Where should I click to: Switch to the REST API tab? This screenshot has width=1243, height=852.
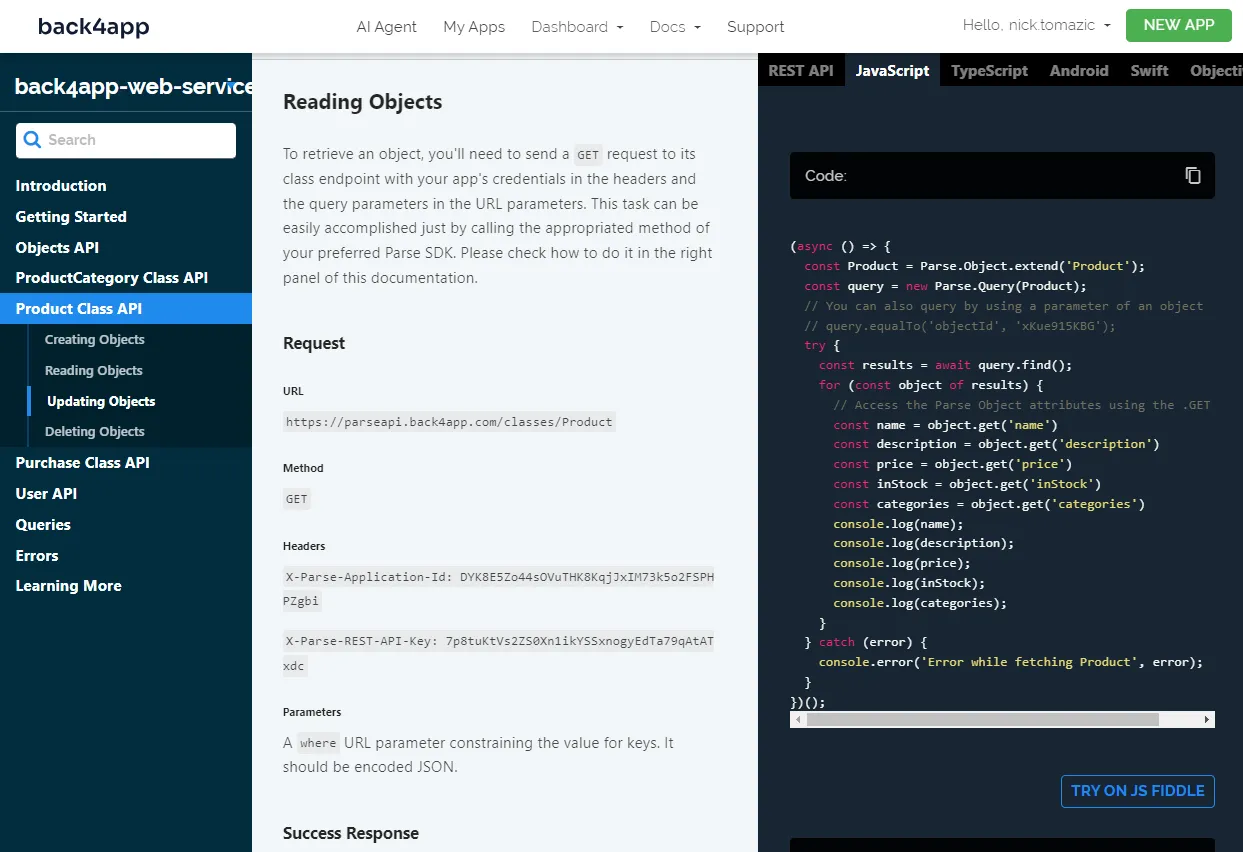[800, 70]
